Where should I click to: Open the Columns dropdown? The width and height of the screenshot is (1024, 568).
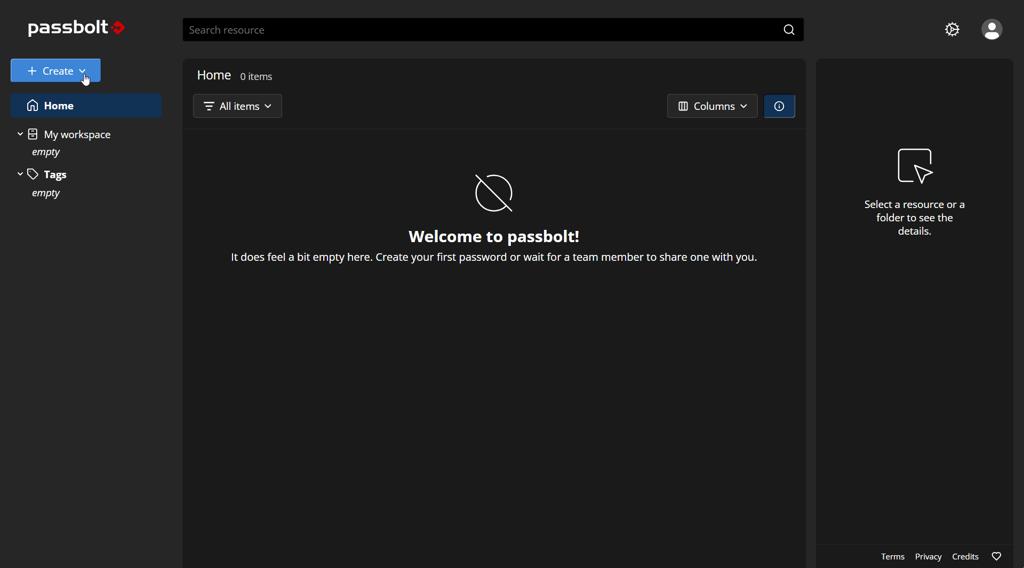(712, 106)
